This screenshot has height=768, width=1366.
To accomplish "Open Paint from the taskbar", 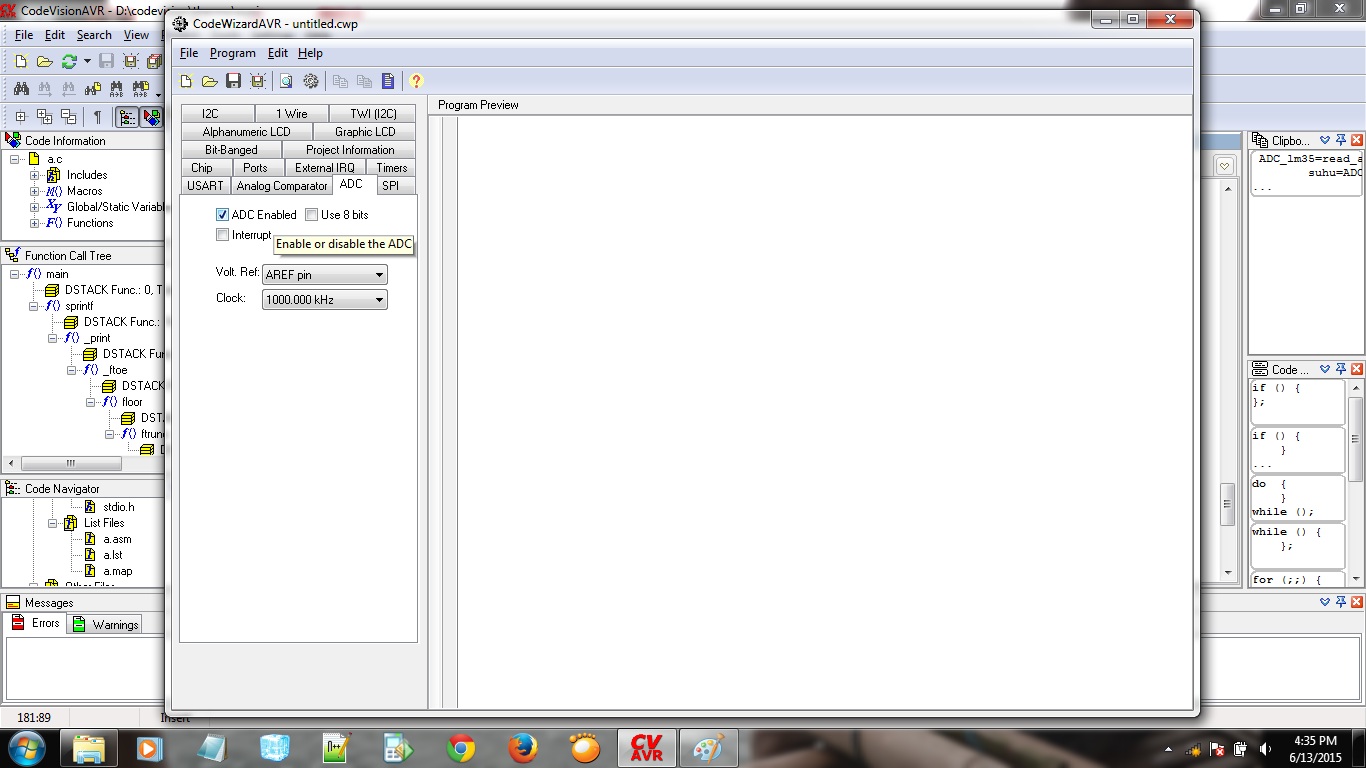I will pyautogui.click(x=709, y=748).
